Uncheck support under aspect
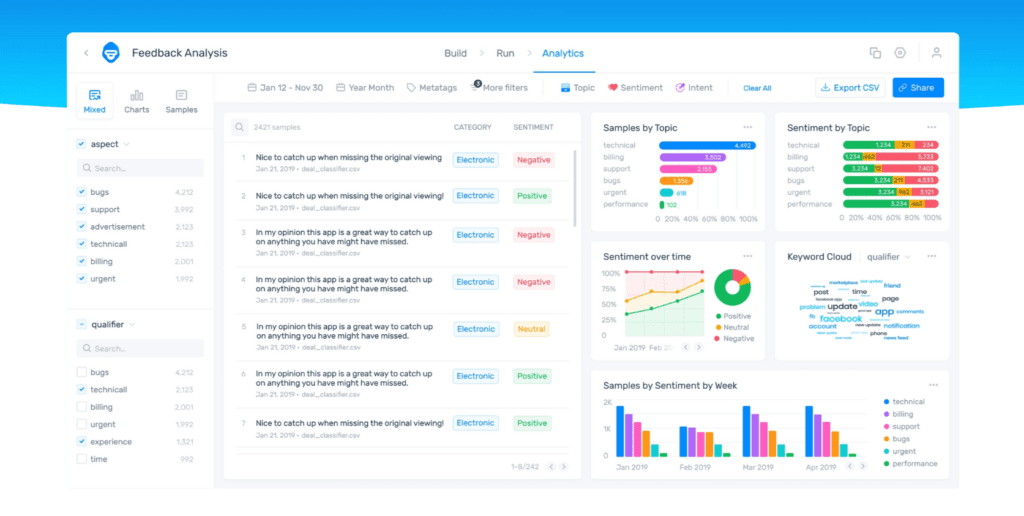 pos(82,210)
